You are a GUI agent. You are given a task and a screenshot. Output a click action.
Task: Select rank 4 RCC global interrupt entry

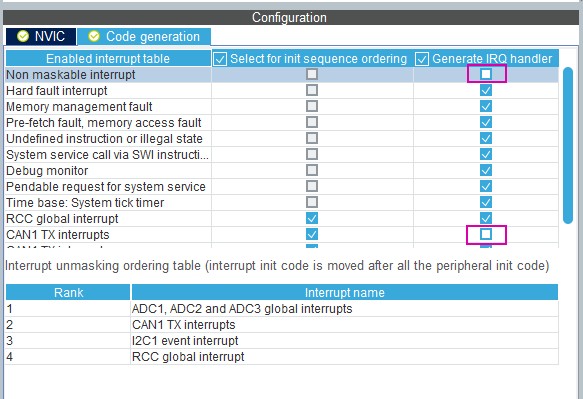[188, 357]
